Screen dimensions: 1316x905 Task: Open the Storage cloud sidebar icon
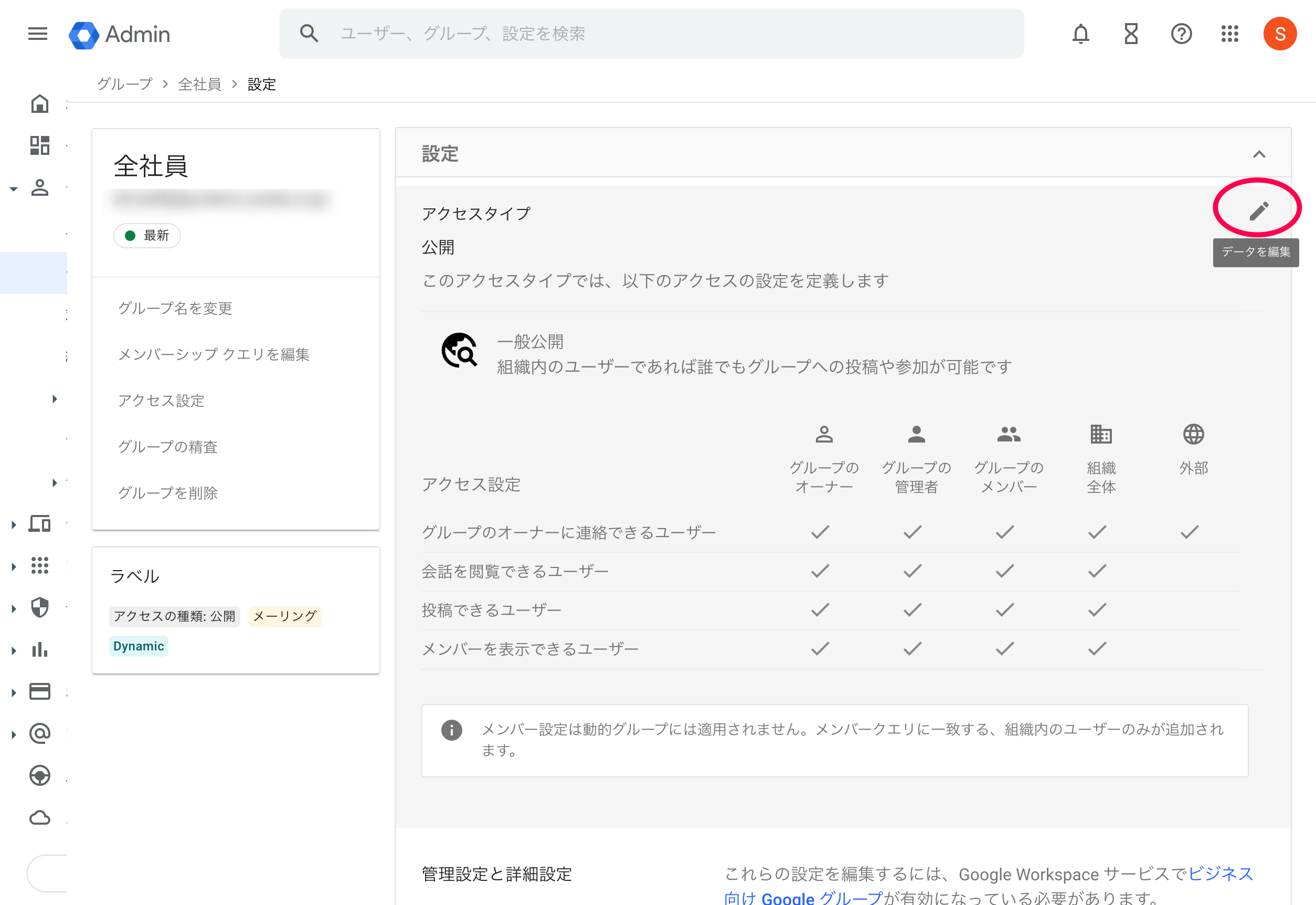point(40,818)
